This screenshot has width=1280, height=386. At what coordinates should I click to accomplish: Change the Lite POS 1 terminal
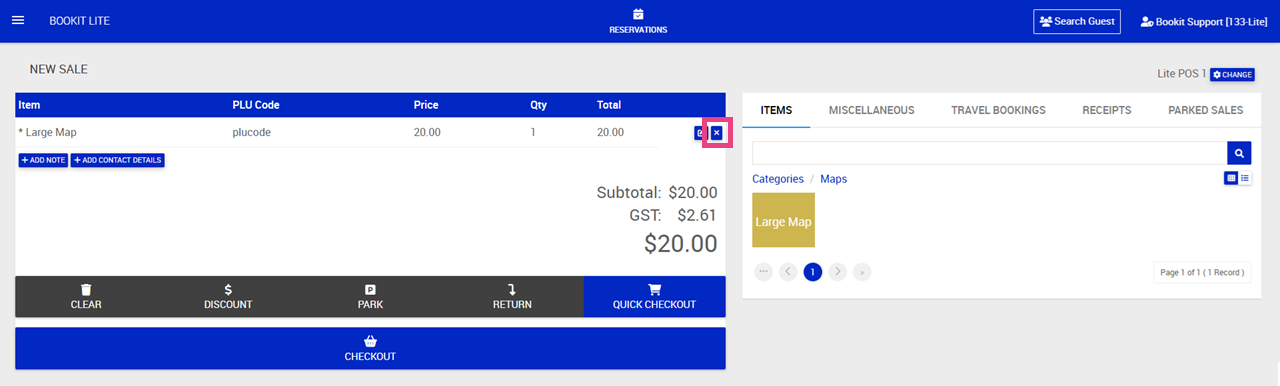click(1232, 75)
